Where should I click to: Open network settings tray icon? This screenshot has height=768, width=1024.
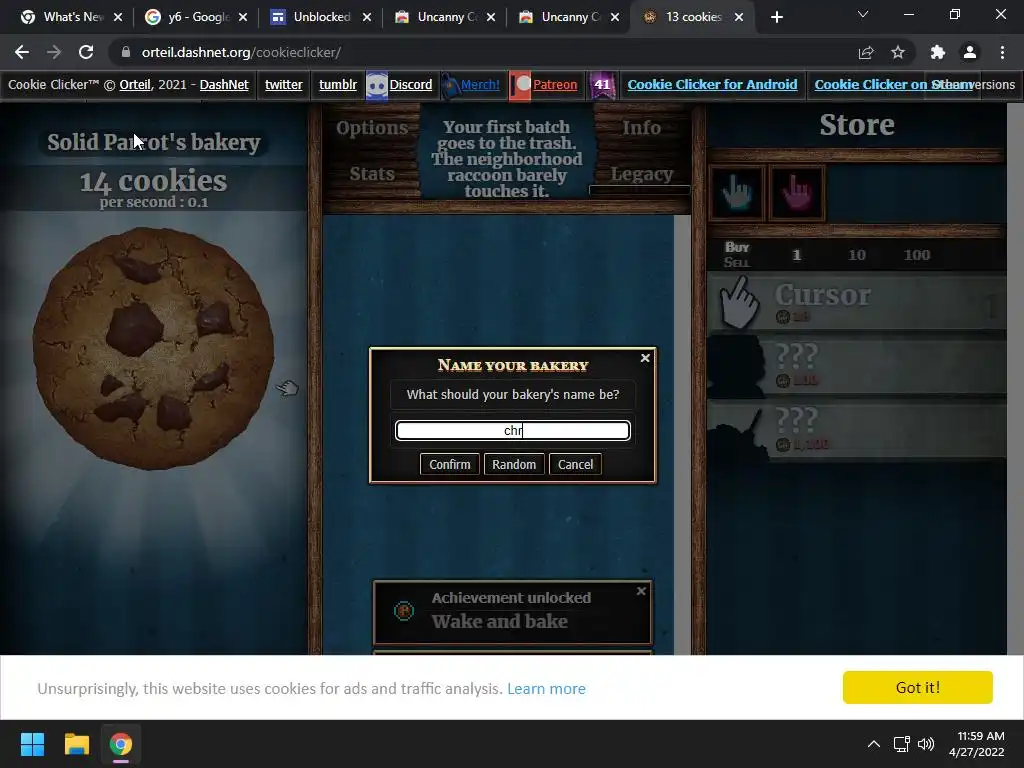point(902,744)
